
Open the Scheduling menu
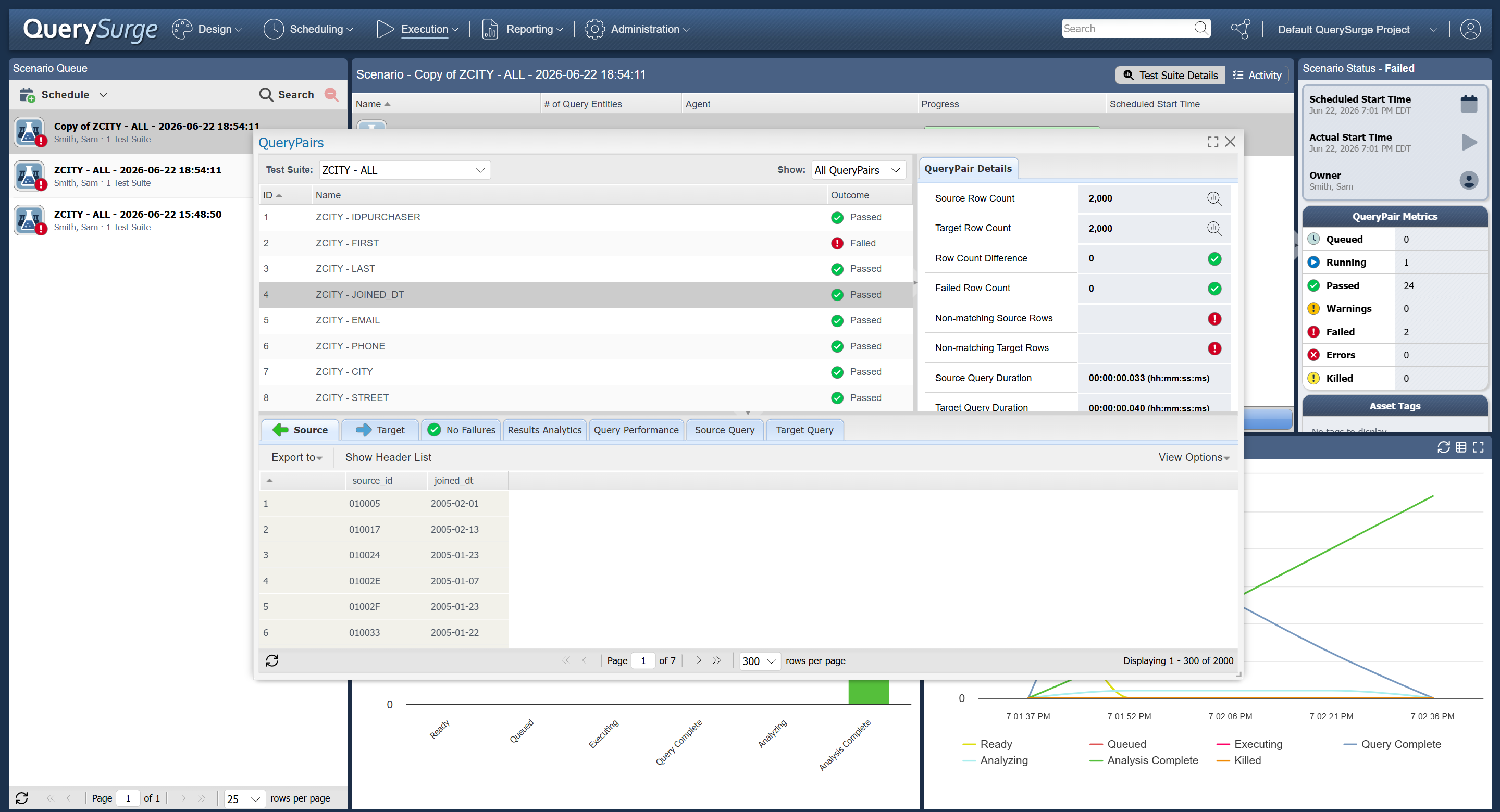pos(308,29)
